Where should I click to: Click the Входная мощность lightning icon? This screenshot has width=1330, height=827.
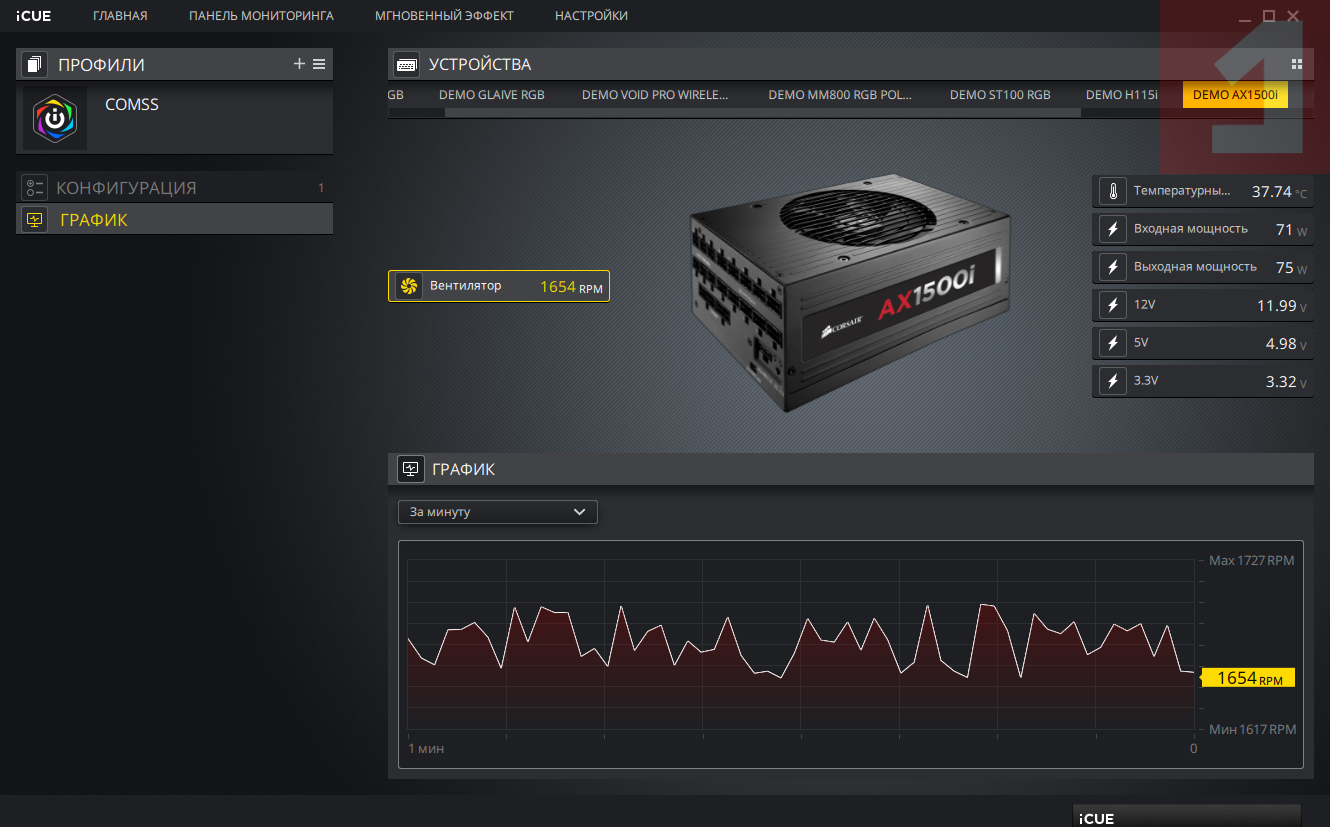tap(1111, 229)
